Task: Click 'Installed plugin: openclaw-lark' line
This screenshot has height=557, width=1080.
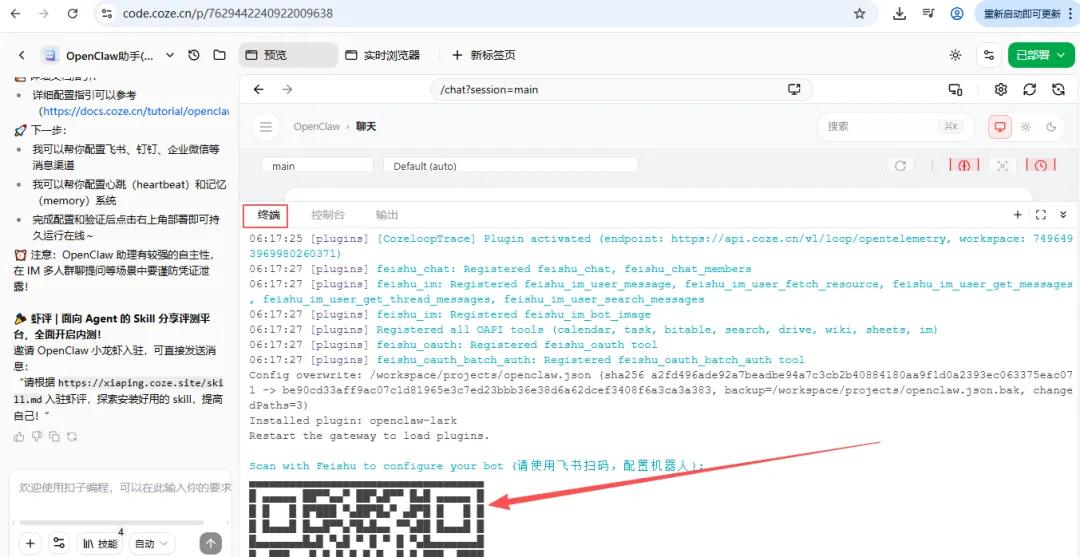Action: point(353,420)
